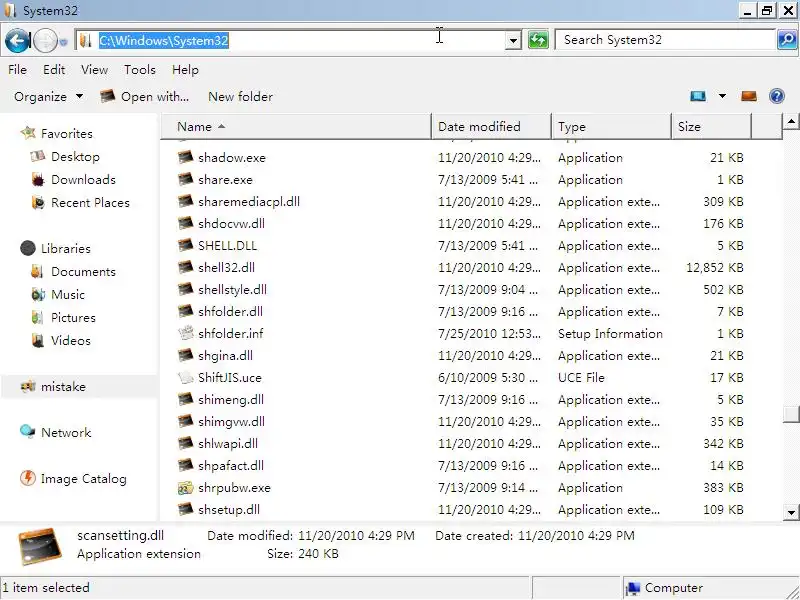
Task: Click the shell32.dll file icon
Action: tap(186, 267)
